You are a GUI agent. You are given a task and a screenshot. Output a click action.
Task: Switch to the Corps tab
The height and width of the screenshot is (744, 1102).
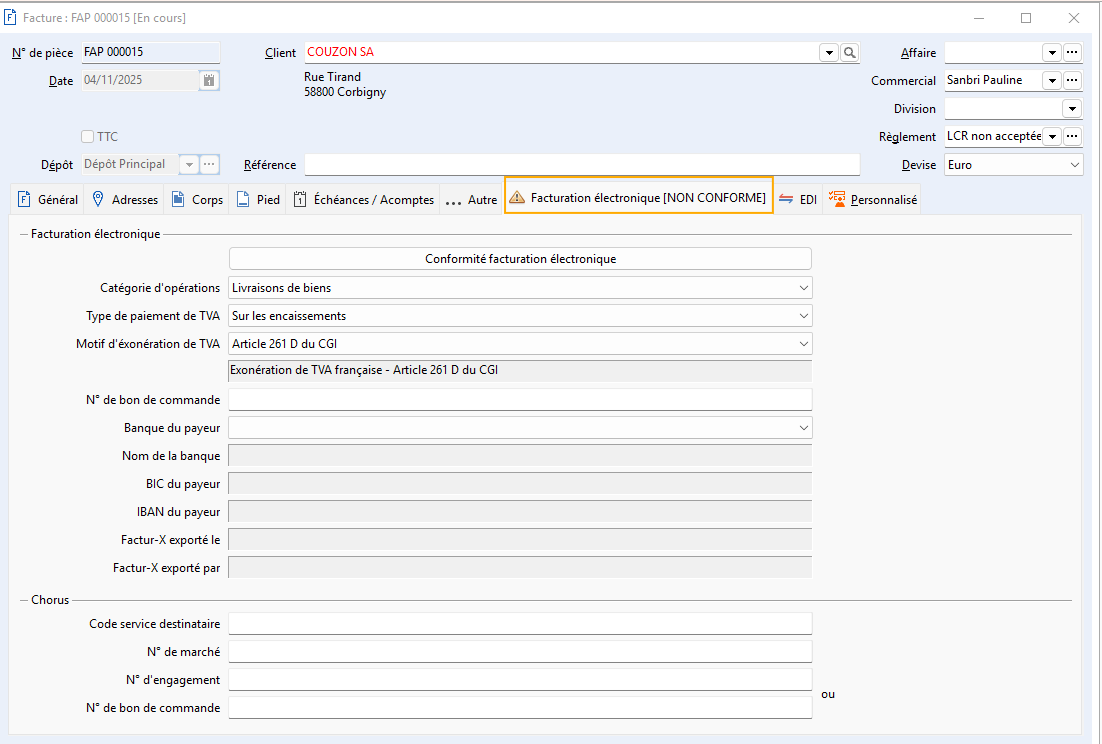pos(197,199)
